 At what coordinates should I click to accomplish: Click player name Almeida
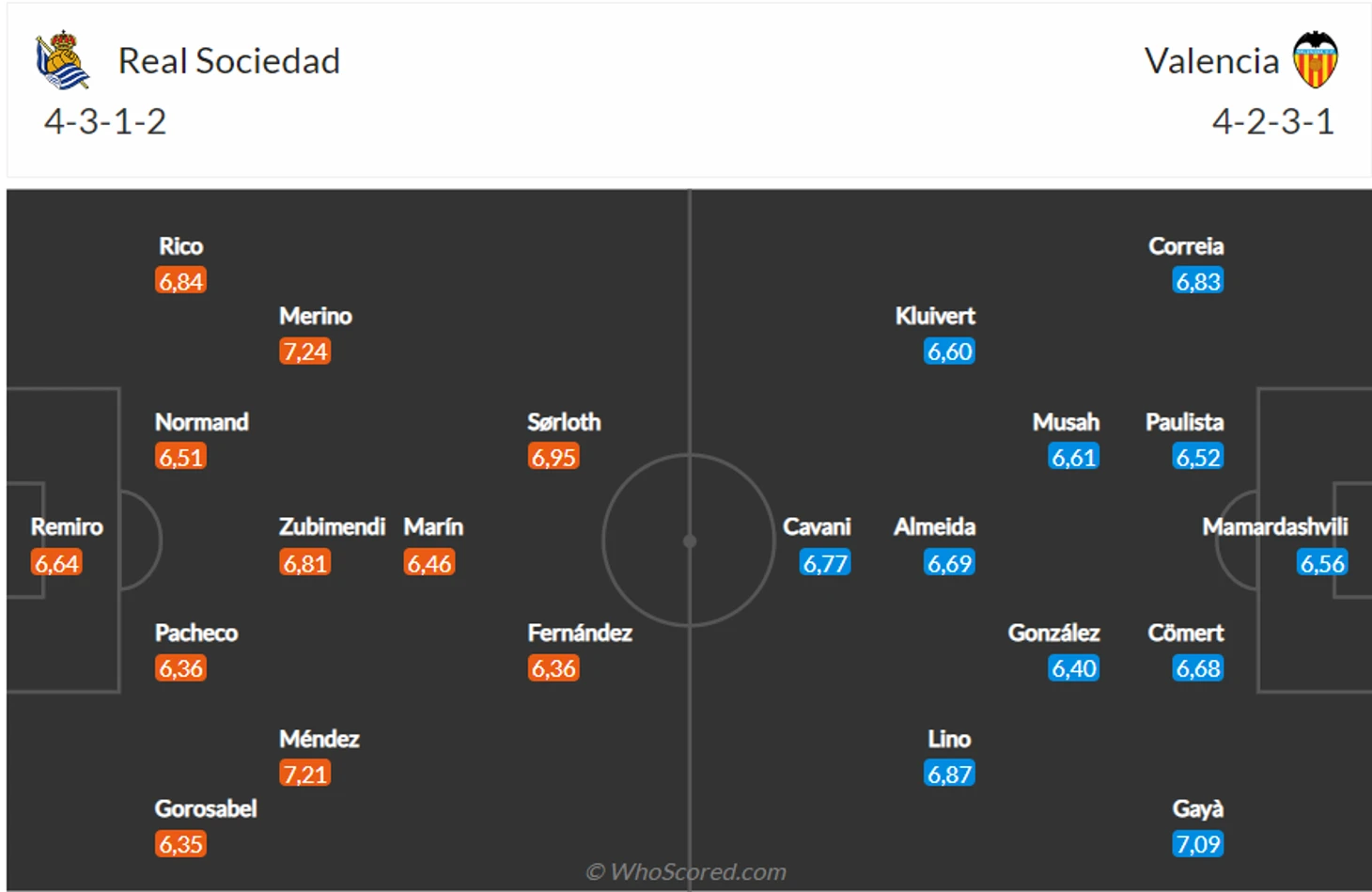pyautogui.click(x=935, y=526)
